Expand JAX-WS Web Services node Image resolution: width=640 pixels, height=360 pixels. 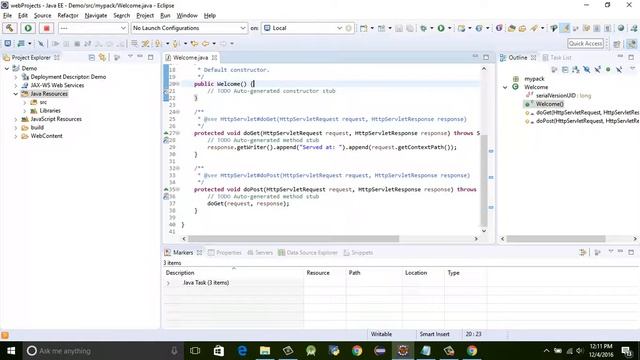(16, 86)
